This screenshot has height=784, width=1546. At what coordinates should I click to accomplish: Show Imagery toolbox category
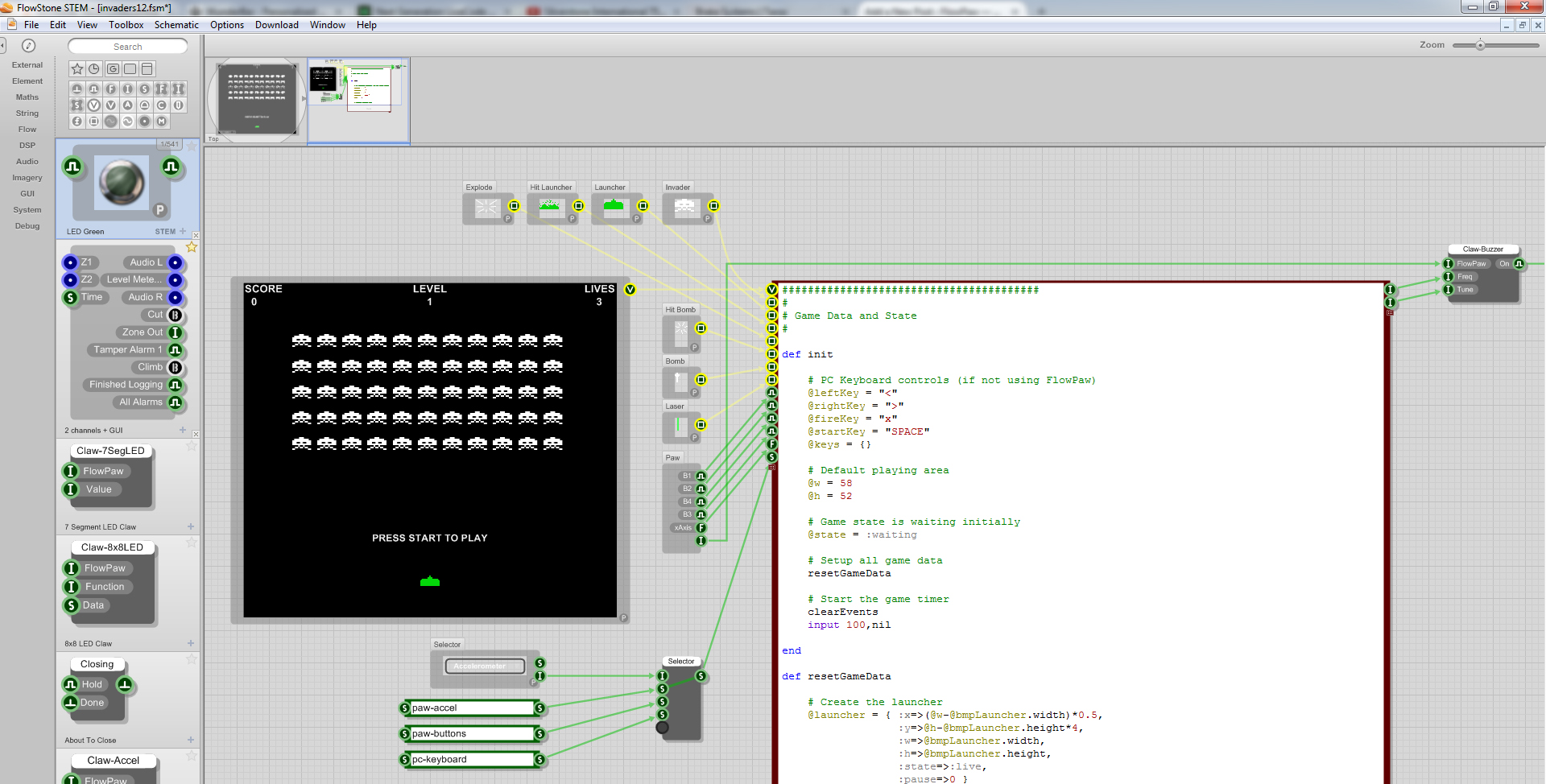pyautogui.click(x=27, y=178)
